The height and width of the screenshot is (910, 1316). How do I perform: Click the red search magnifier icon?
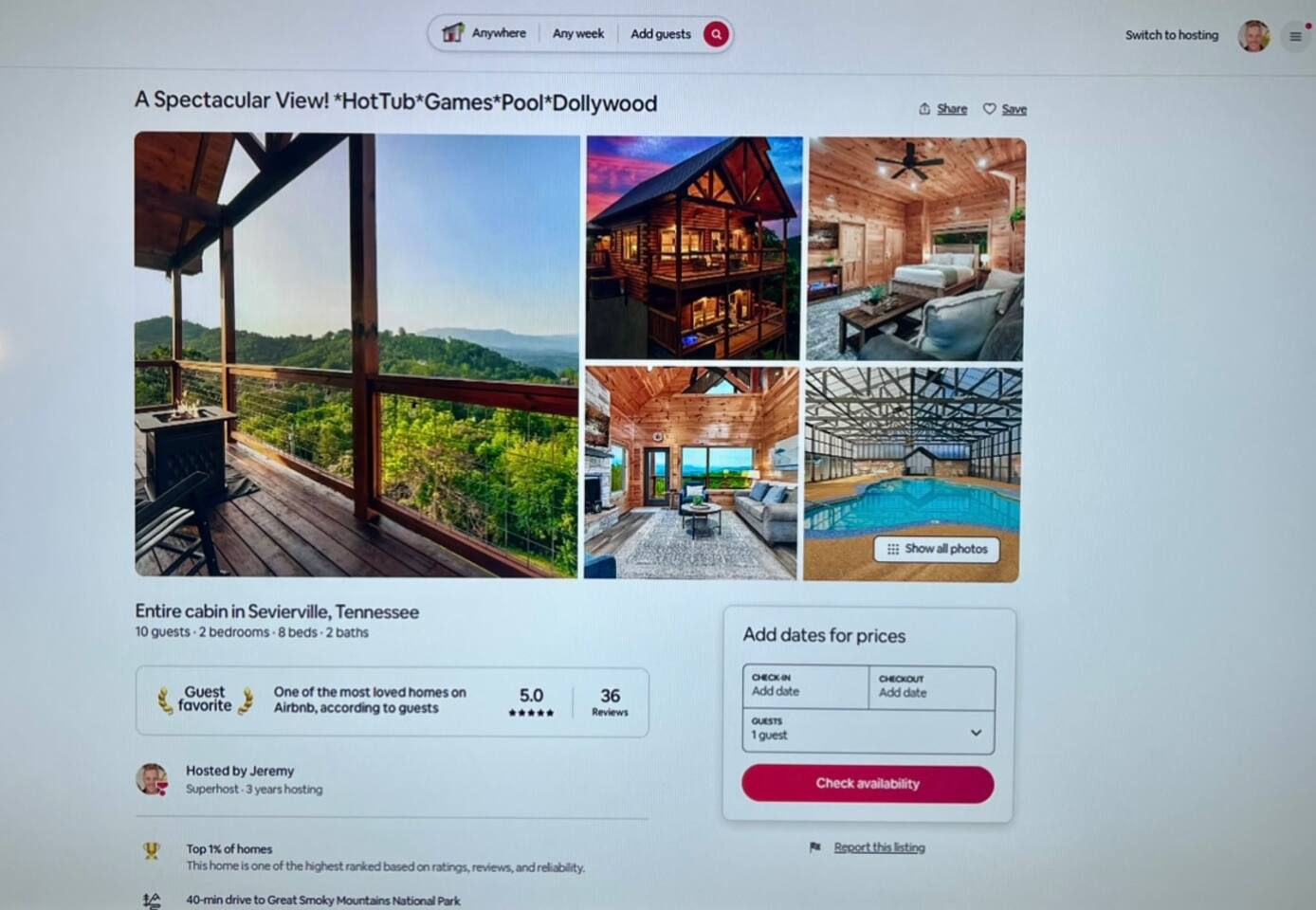tap(716, 34)
